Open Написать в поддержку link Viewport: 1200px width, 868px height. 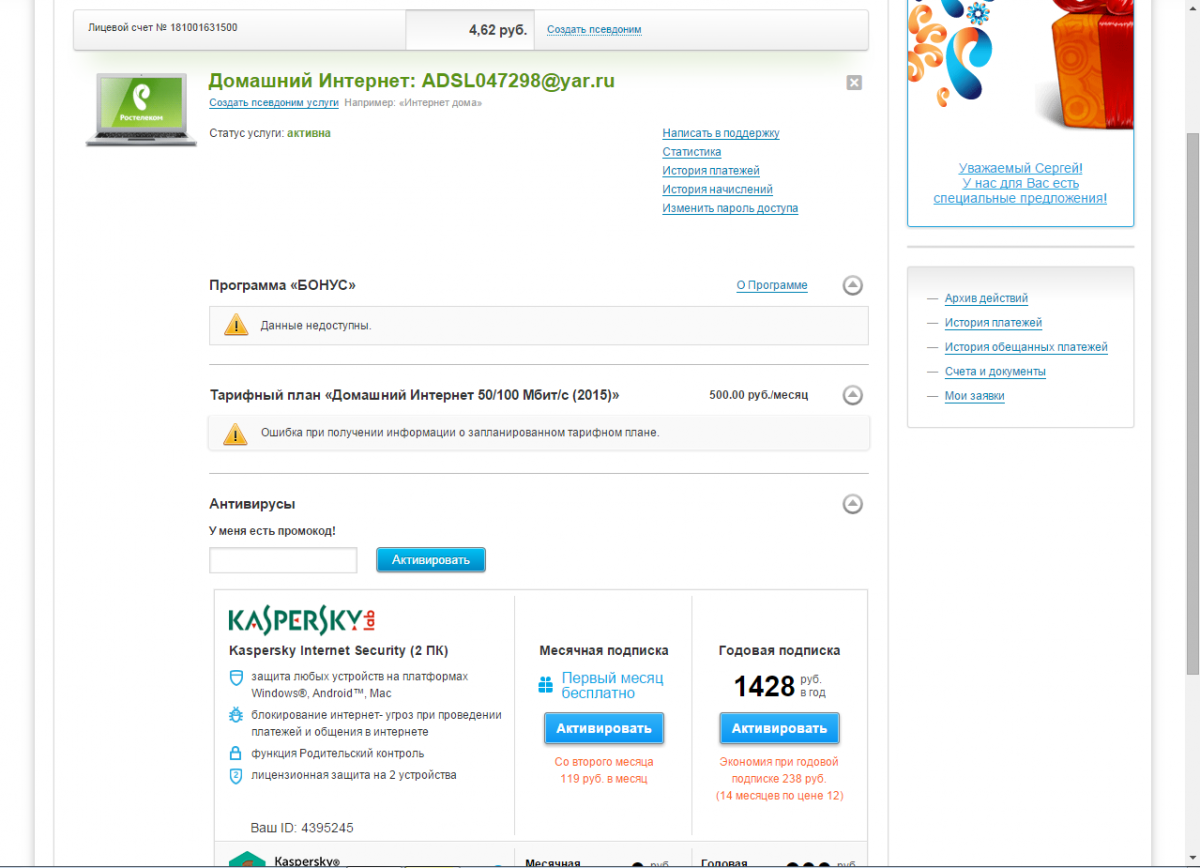pyautogui.click(x=720, y=133)
